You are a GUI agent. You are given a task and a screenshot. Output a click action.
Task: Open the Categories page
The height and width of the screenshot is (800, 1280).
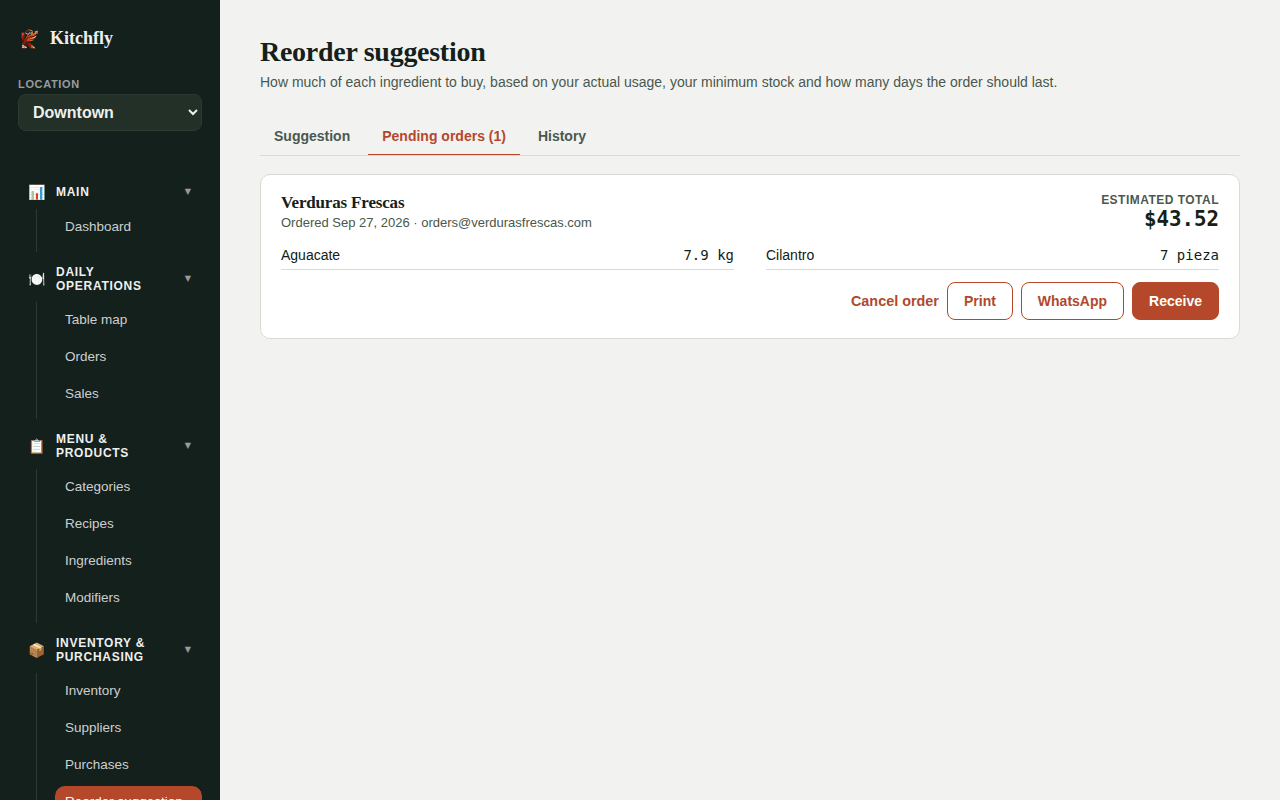(x=128, y=487)
